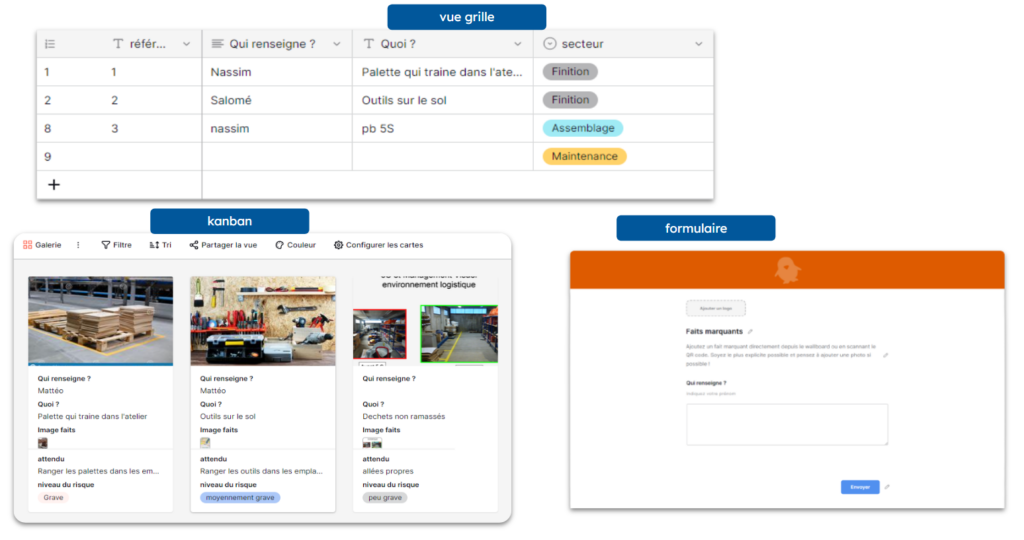1024x540 pixels.
Task: Open image attachments on Dechets non ramassés card
Action: pos(372,443)
